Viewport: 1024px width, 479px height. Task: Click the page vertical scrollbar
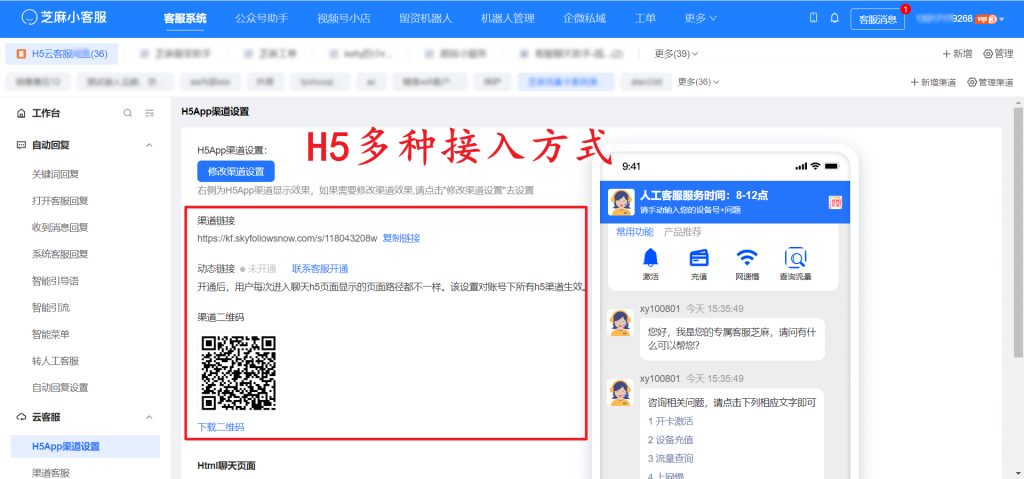pos(1018,235)
